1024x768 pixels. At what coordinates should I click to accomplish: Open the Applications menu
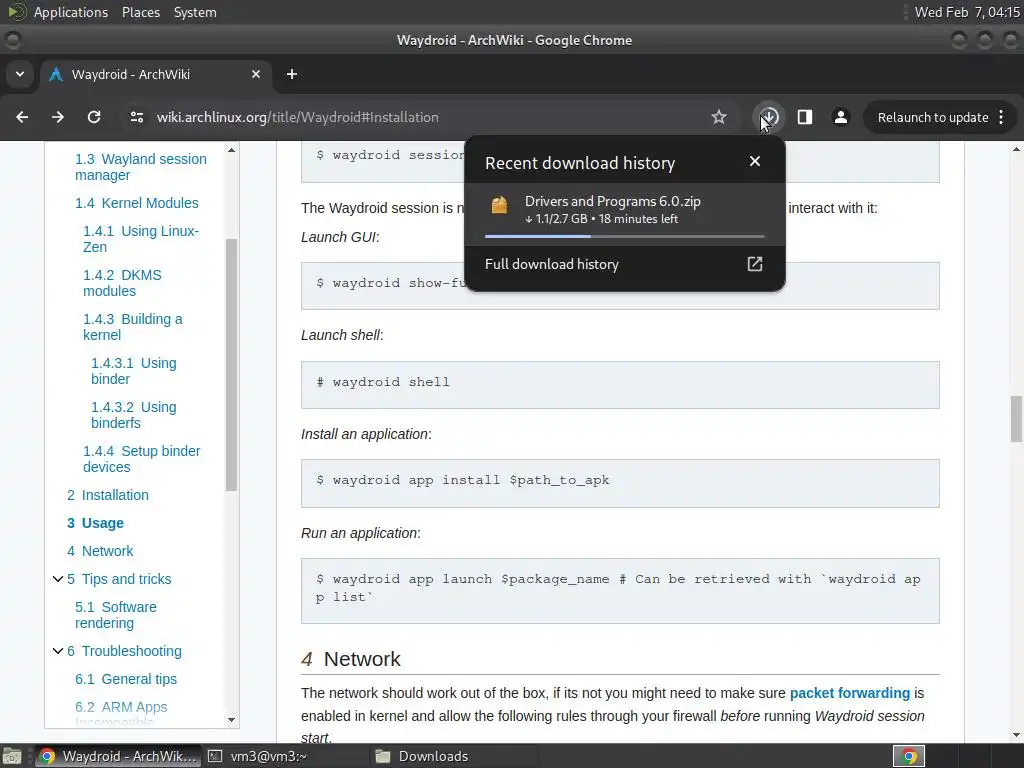[x=71, y=12]
